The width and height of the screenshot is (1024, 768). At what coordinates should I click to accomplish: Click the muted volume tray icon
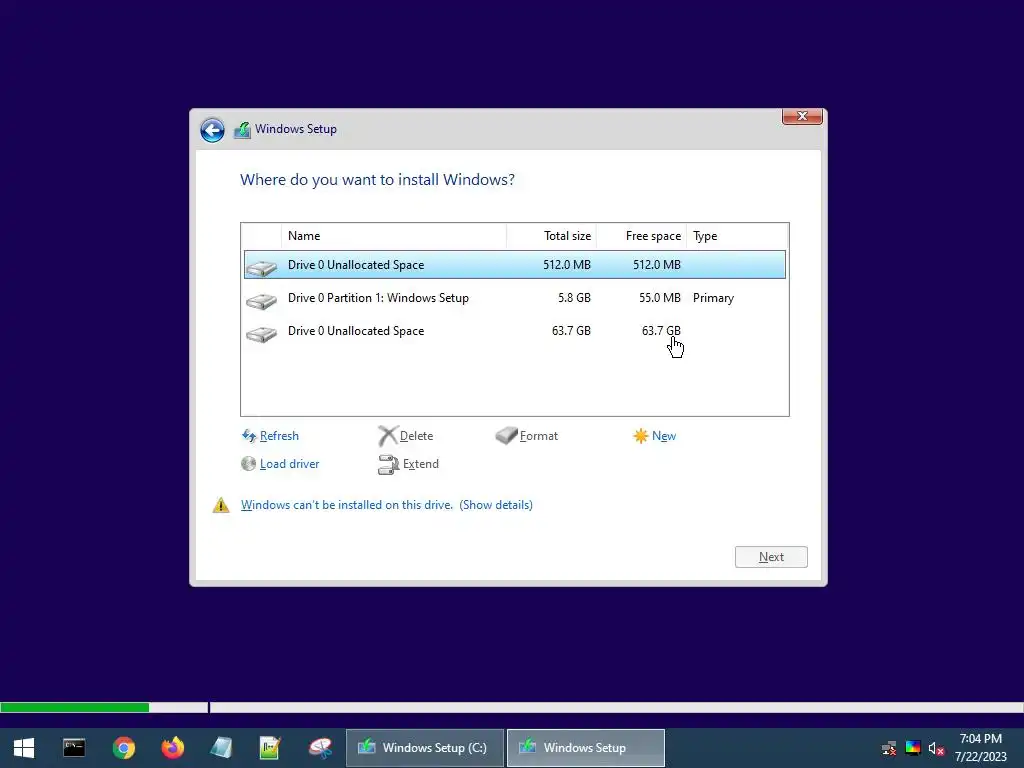click(936, 748)
